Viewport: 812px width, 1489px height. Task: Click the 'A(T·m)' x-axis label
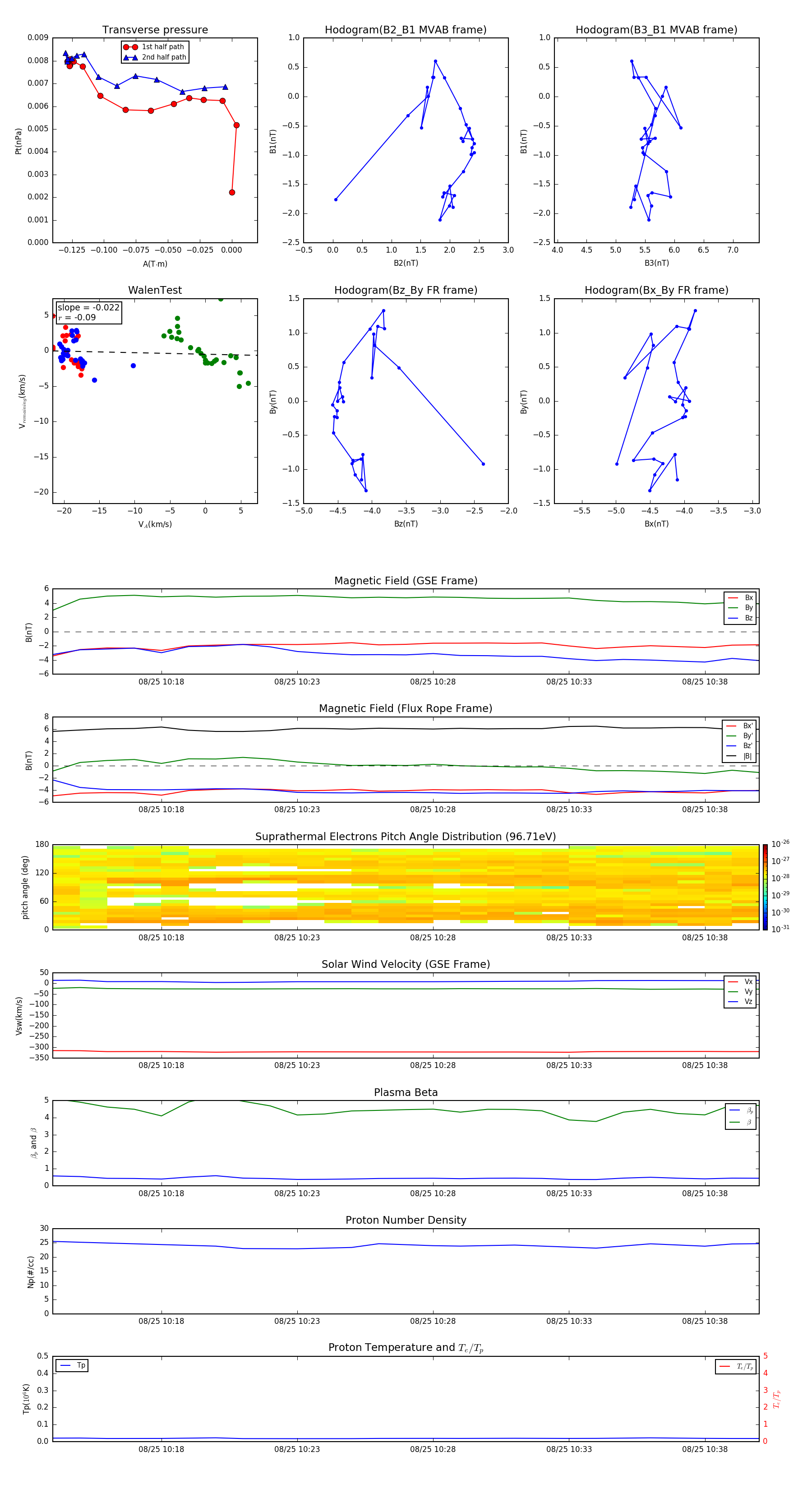coord(155,264)
